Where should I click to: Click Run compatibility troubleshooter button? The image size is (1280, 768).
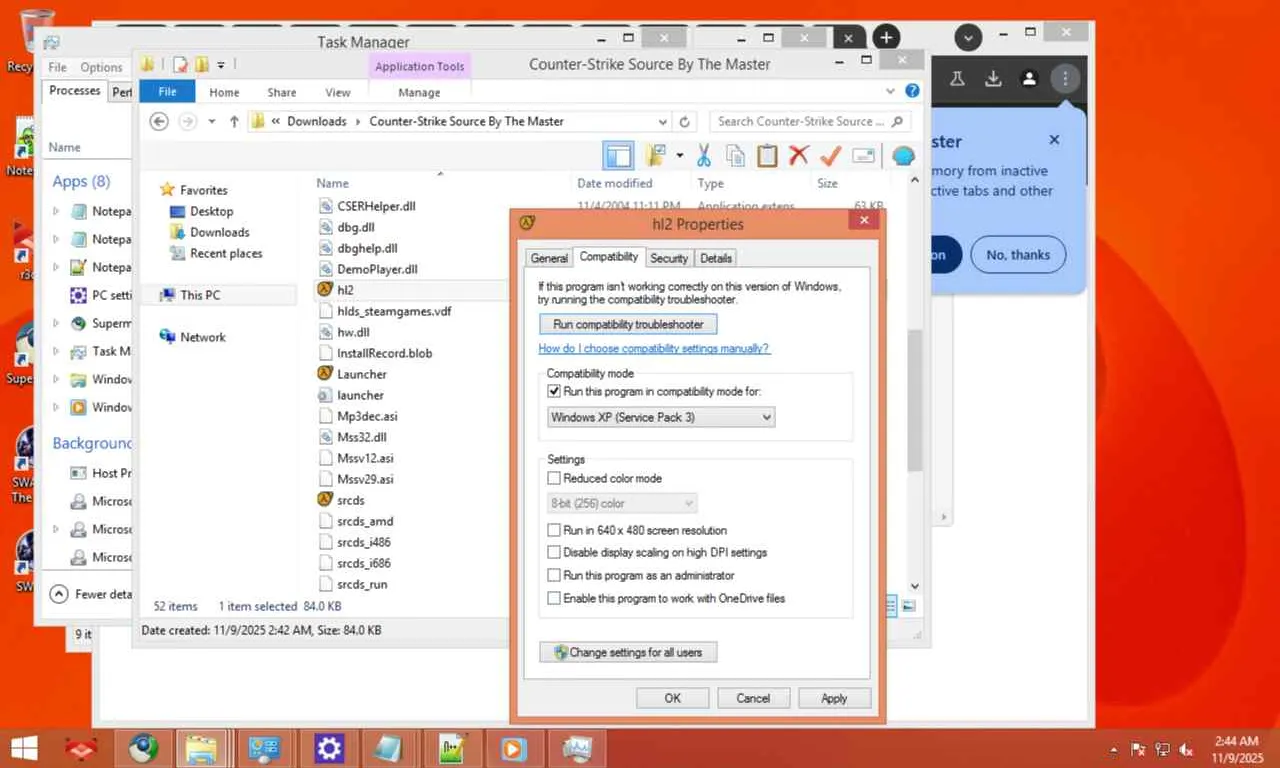pos(628,324)
